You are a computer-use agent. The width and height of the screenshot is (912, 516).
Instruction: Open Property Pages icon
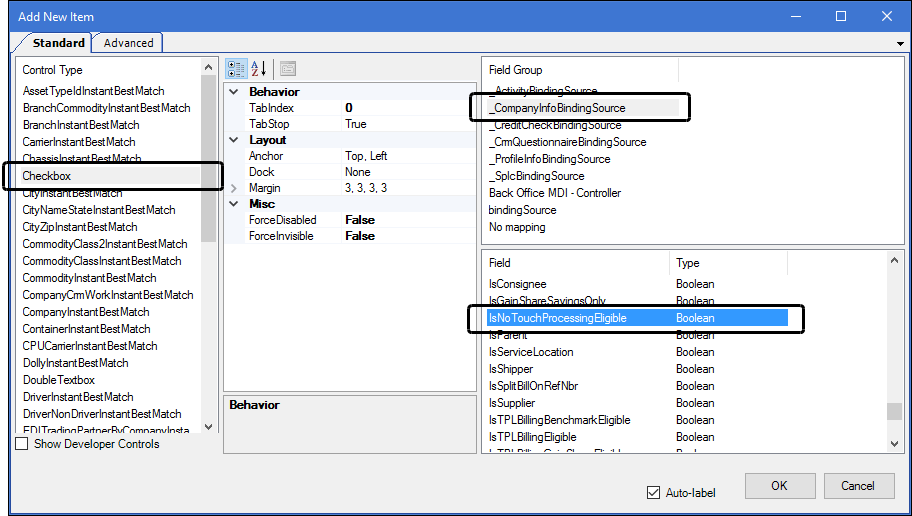point(288,69)
